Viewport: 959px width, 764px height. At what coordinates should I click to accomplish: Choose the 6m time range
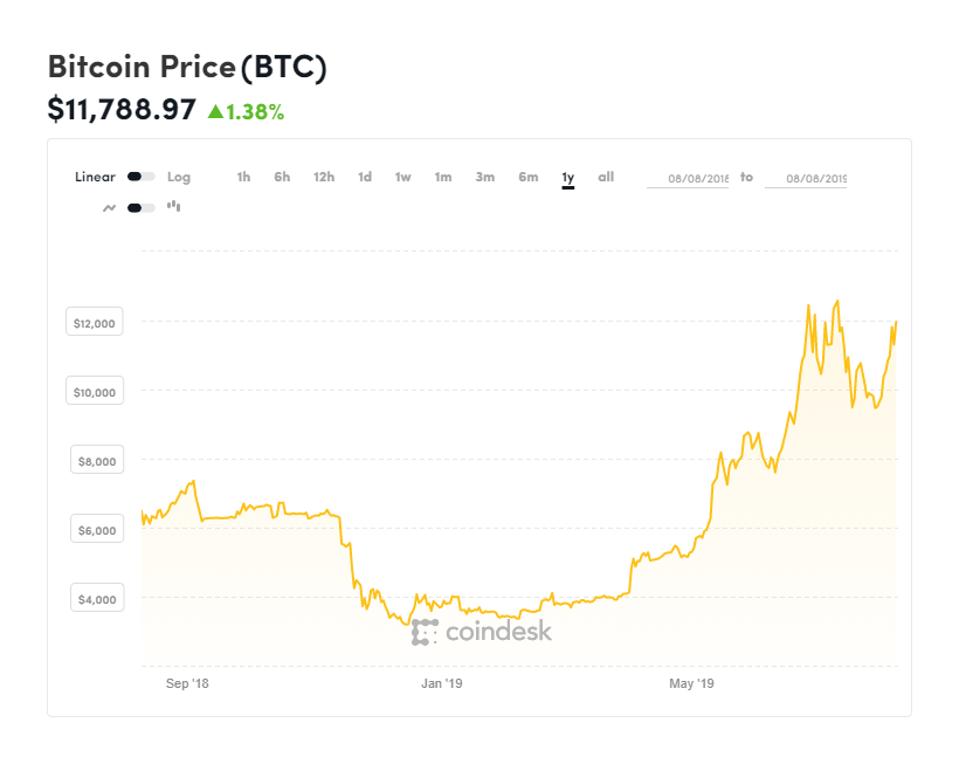(x=528, y=177)
